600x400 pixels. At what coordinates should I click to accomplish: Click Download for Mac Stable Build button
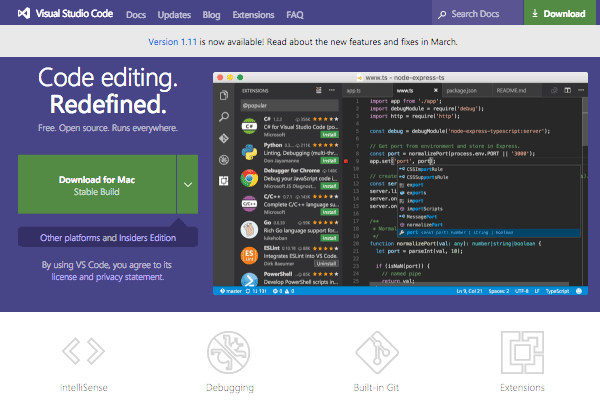tap(97, 184)
